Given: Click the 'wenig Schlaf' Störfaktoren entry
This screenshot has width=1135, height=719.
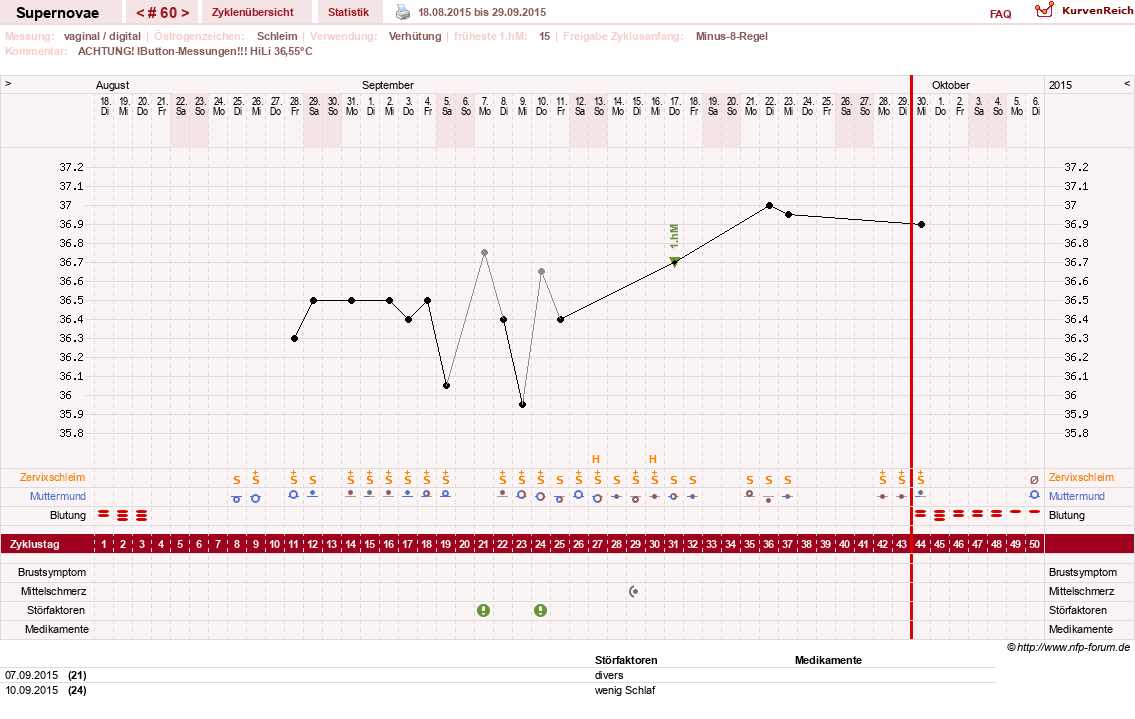Looking at the screenshot, I should tap(625, 691).
